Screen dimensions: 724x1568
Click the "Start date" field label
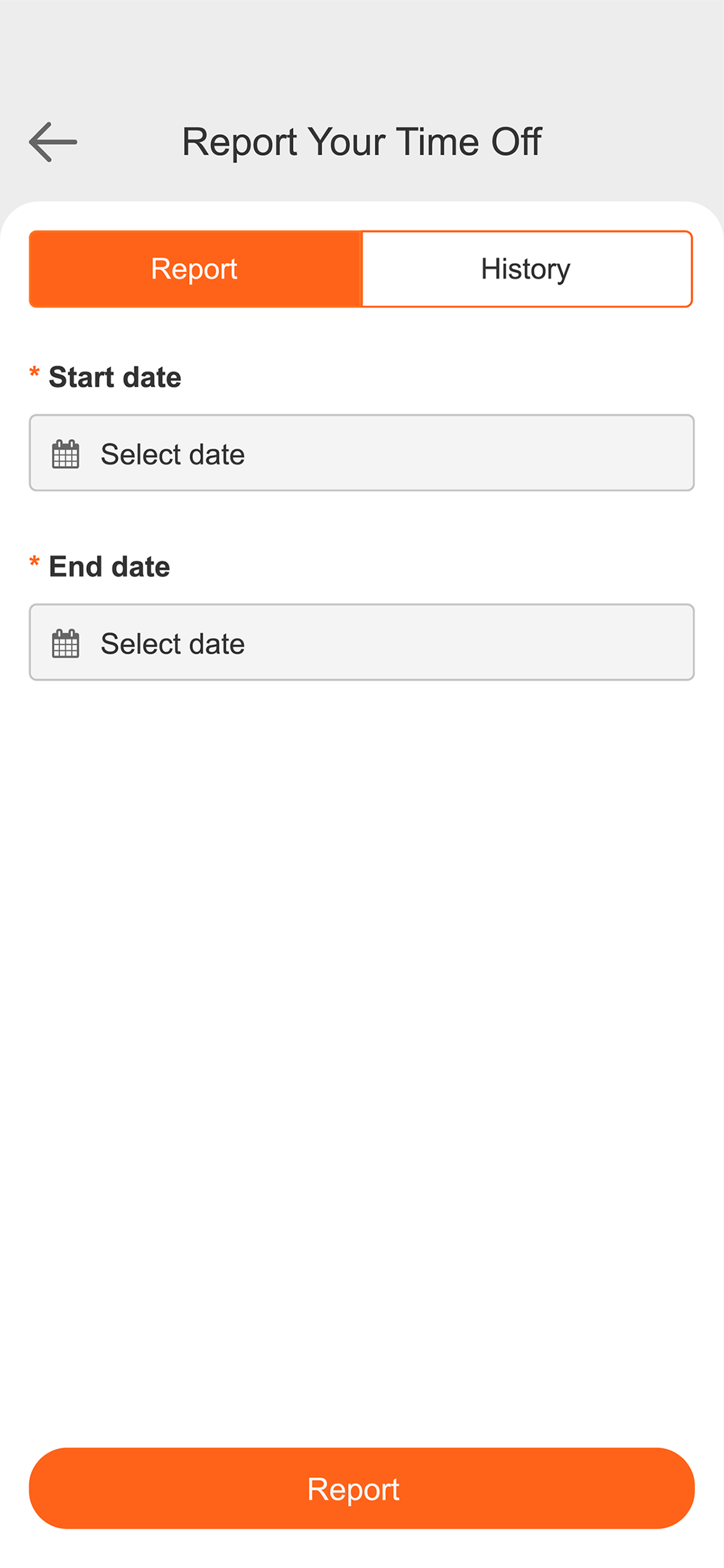(x=115, y=377)
